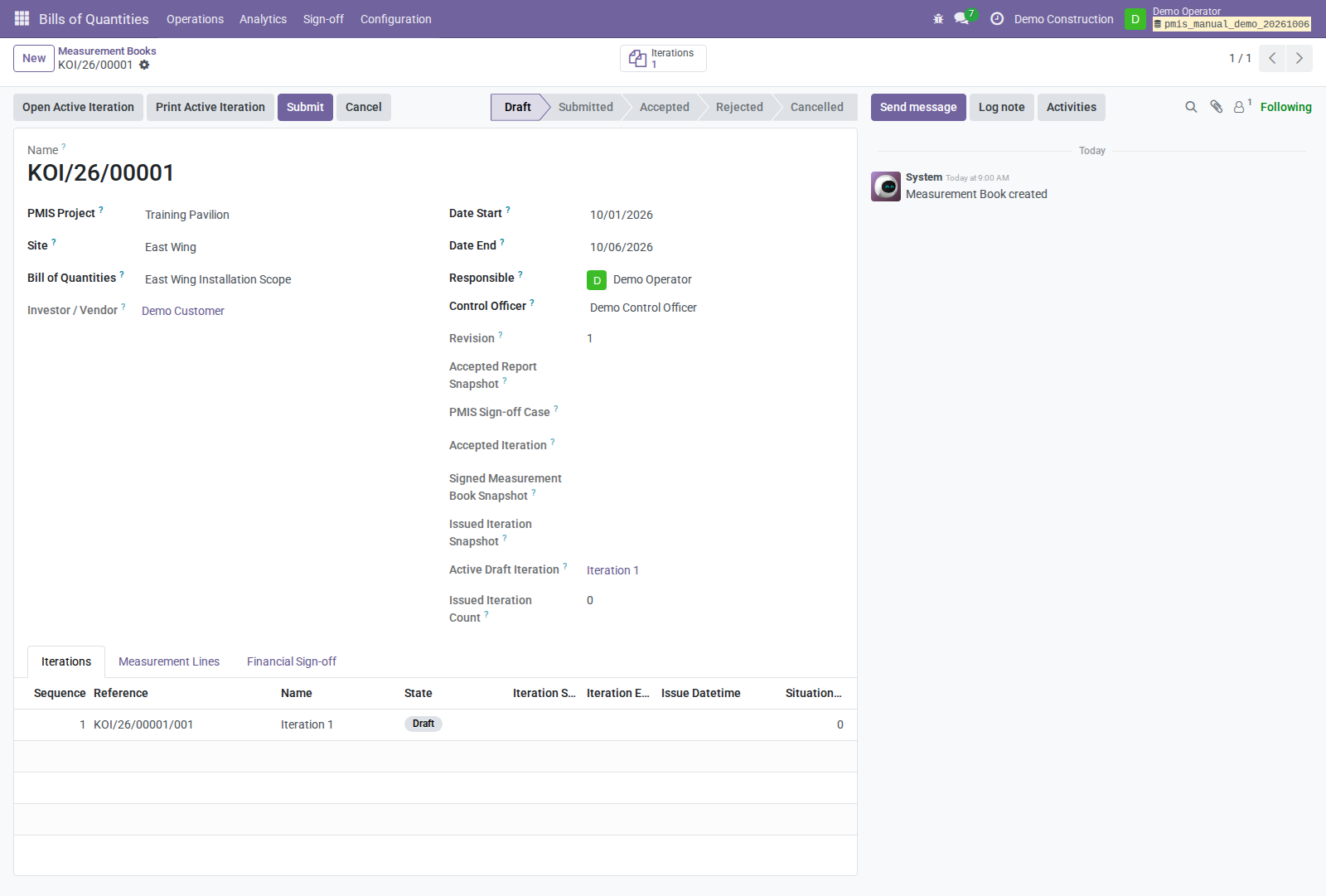Screen dimensions: 1326x896
Task: Select the Submitted status stage
Action: (x=585, y=107)
